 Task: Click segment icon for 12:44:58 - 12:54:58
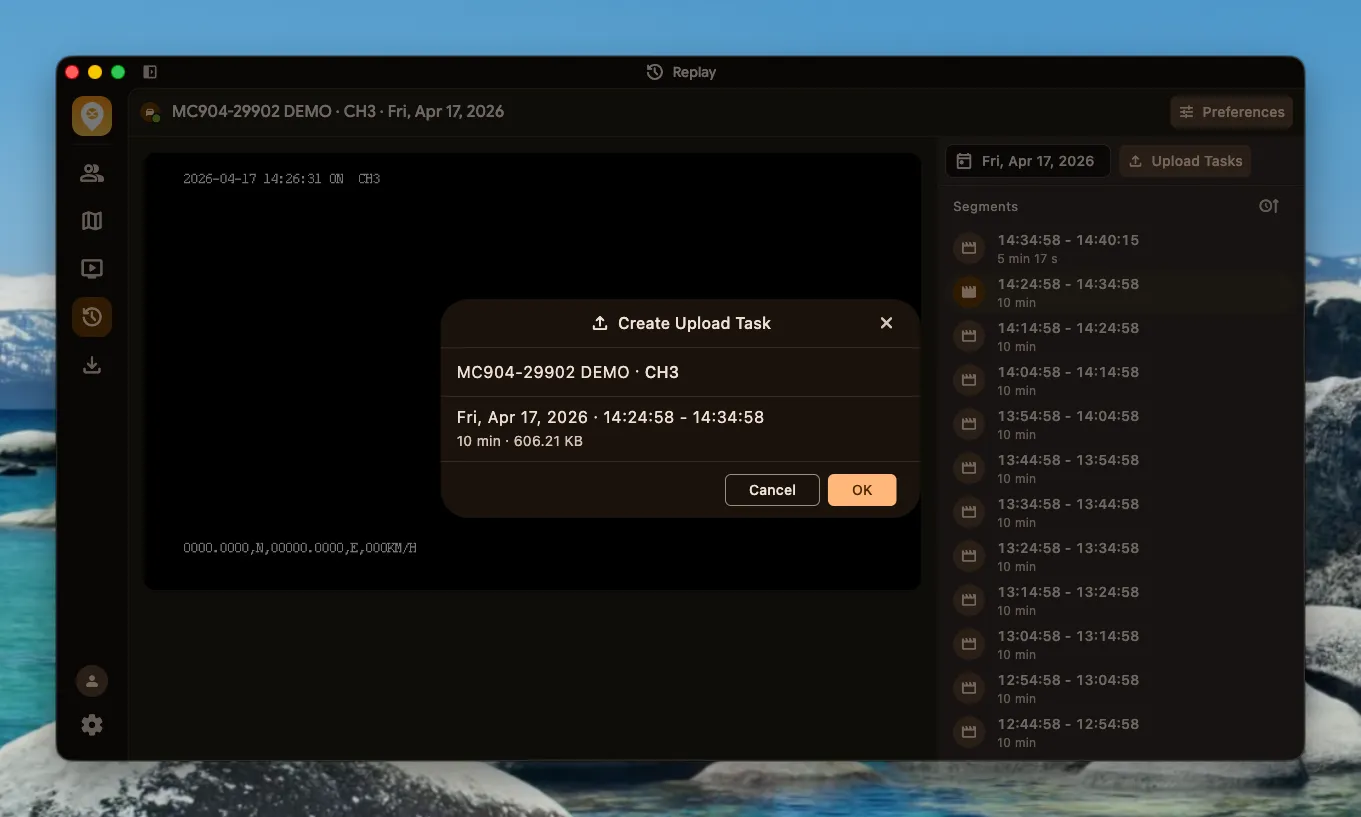(968, 732)
